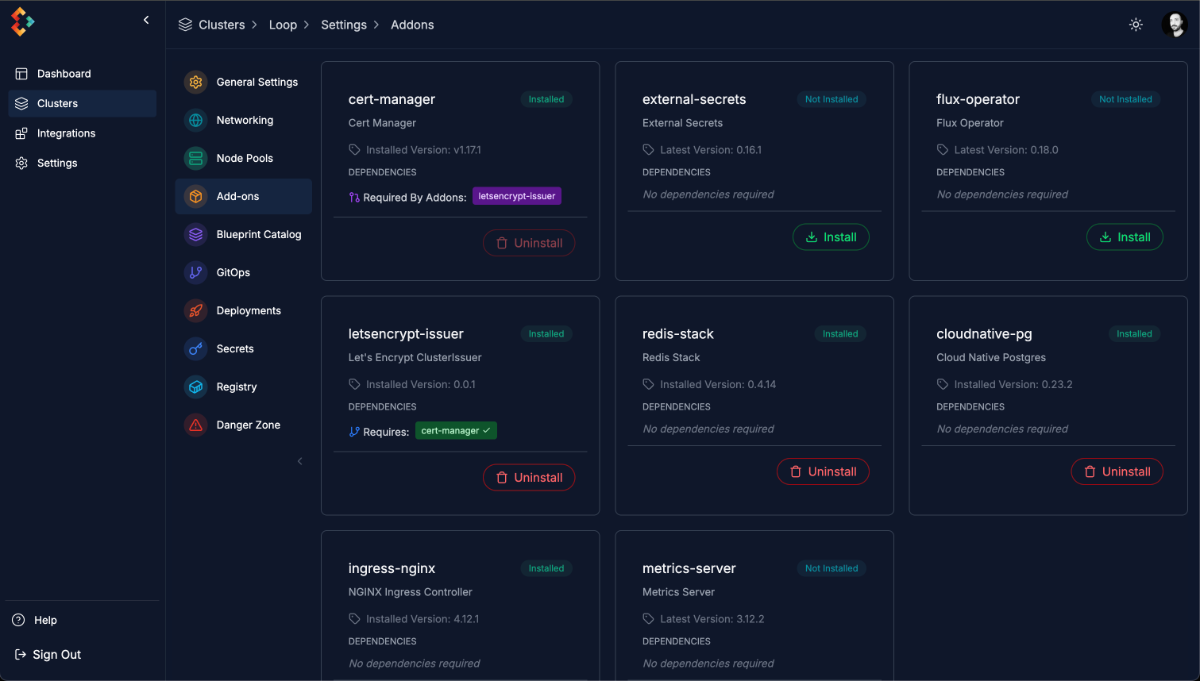Viewport: 1200px width, 681px height.
Task: Click the Integrations icon in the sidebar
Action: 21,133
